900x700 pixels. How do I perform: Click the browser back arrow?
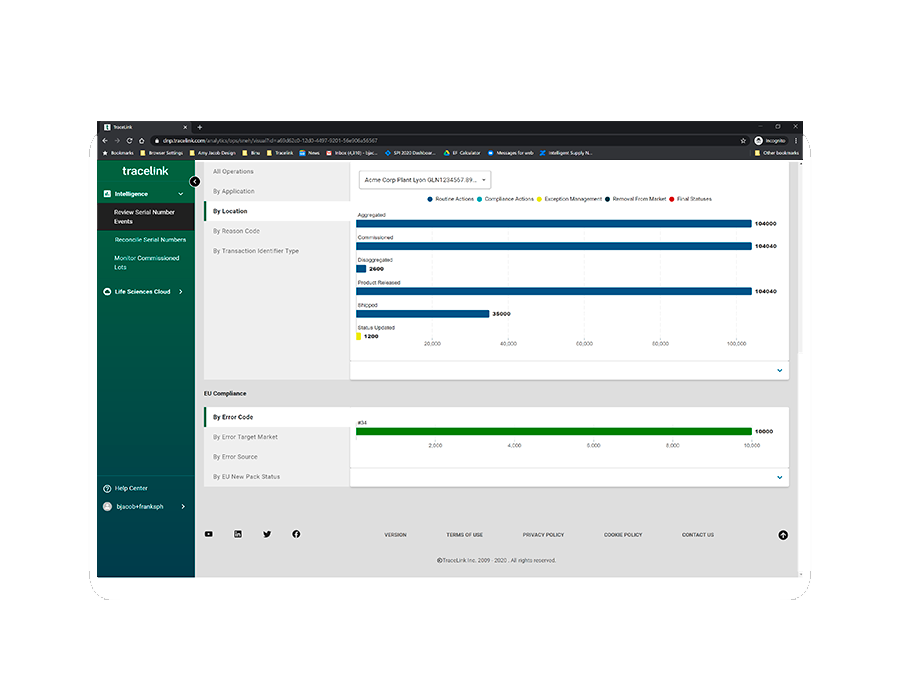105,141
